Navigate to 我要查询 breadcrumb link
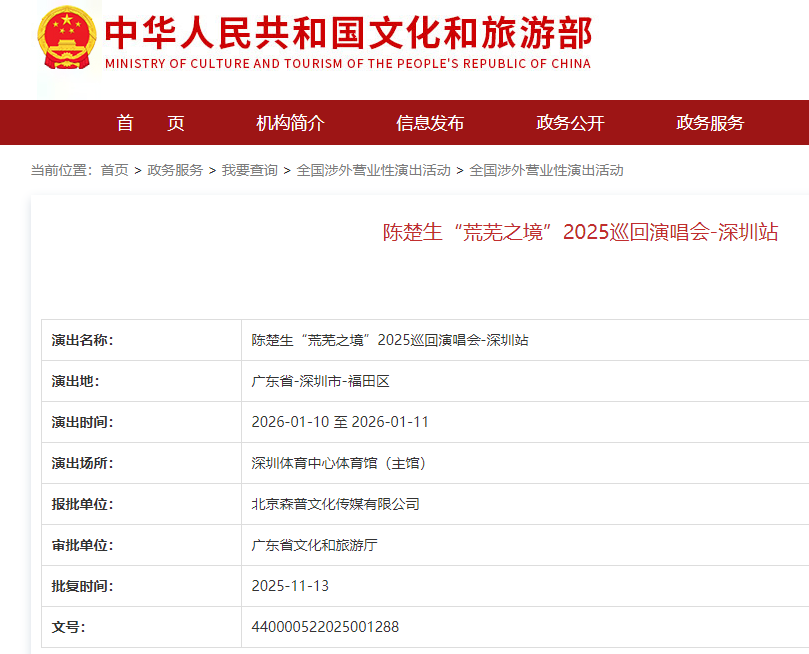809x654 pixels. coord(250,170)
